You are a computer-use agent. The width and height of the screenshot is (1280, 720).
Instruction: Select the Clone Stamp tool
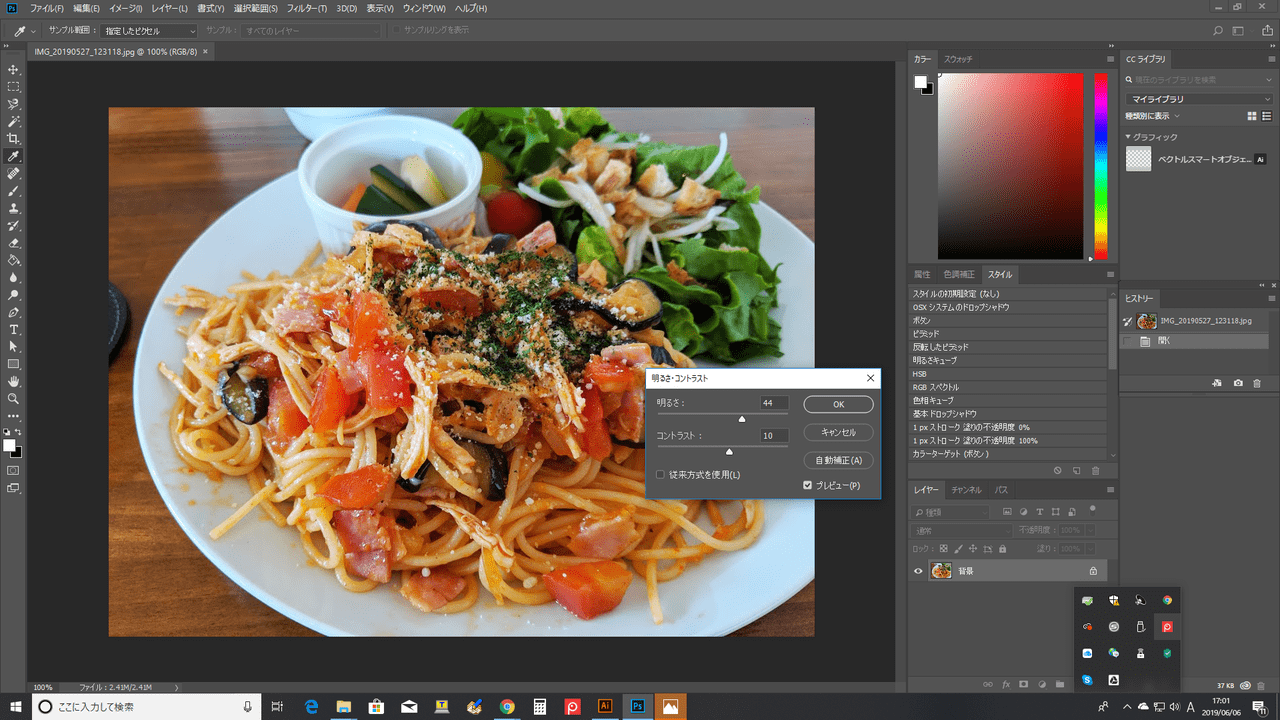point(14,208)
